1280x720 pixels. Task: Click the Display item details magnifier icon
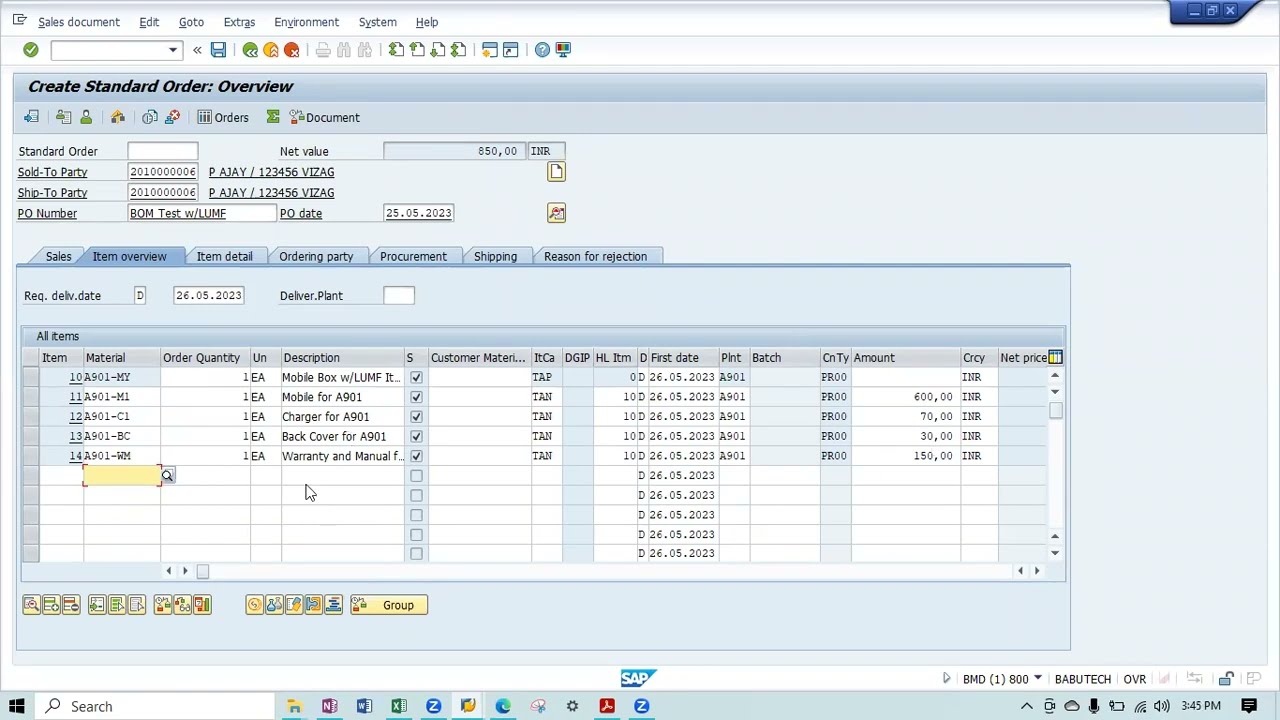coord(31,605)
